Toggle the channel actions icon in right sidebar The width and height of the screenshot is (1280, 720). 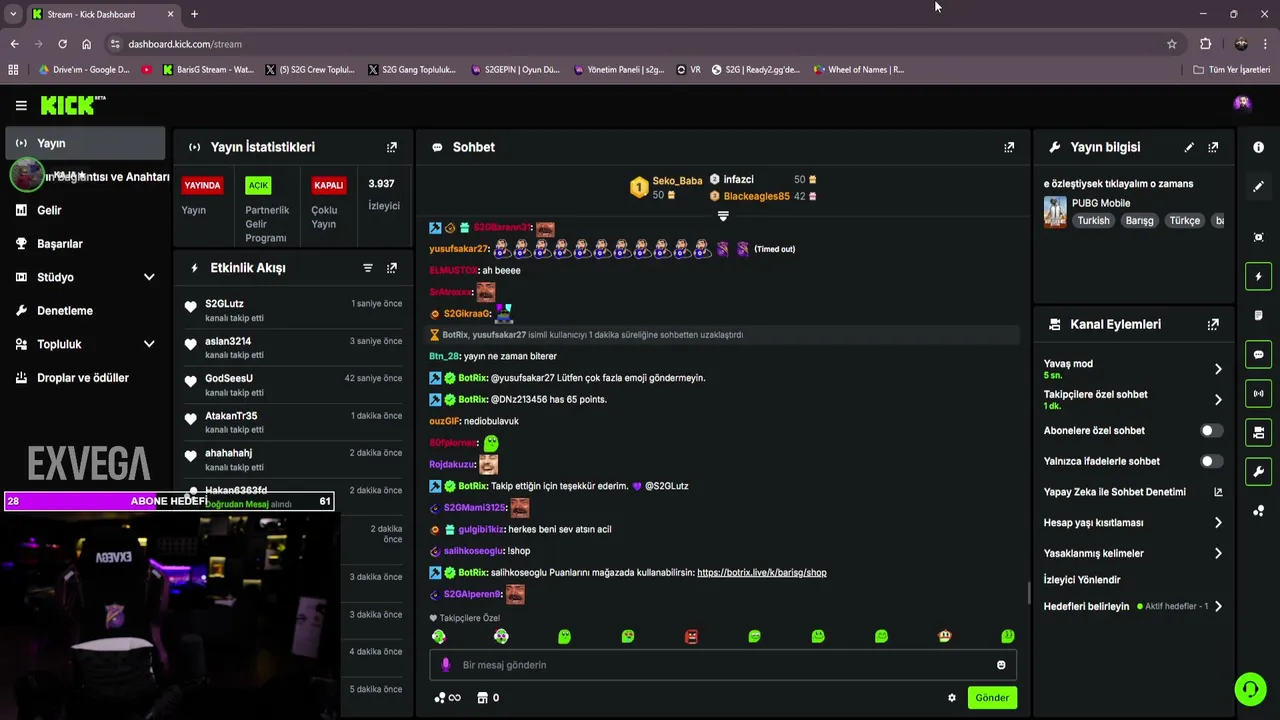point(1259,432)
